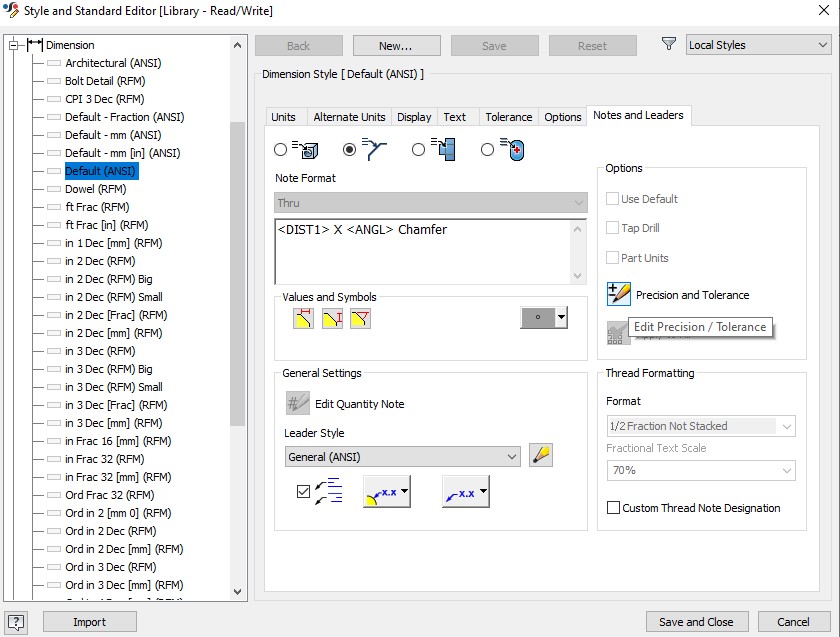Switch to the Options tab
Viewport: 840px width, 637px height.
[x=562, y=117]
